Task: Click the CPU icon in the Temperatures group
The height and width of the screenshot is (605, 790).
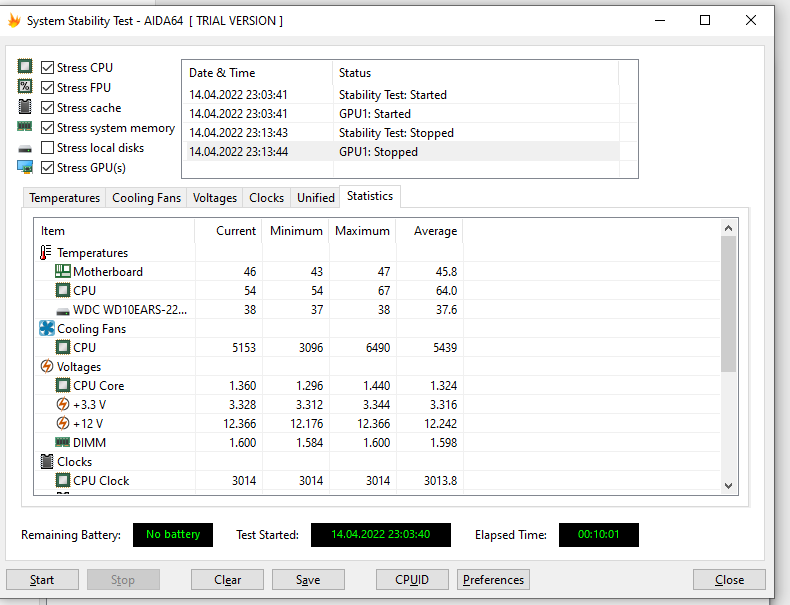Action: coord(62,291)
